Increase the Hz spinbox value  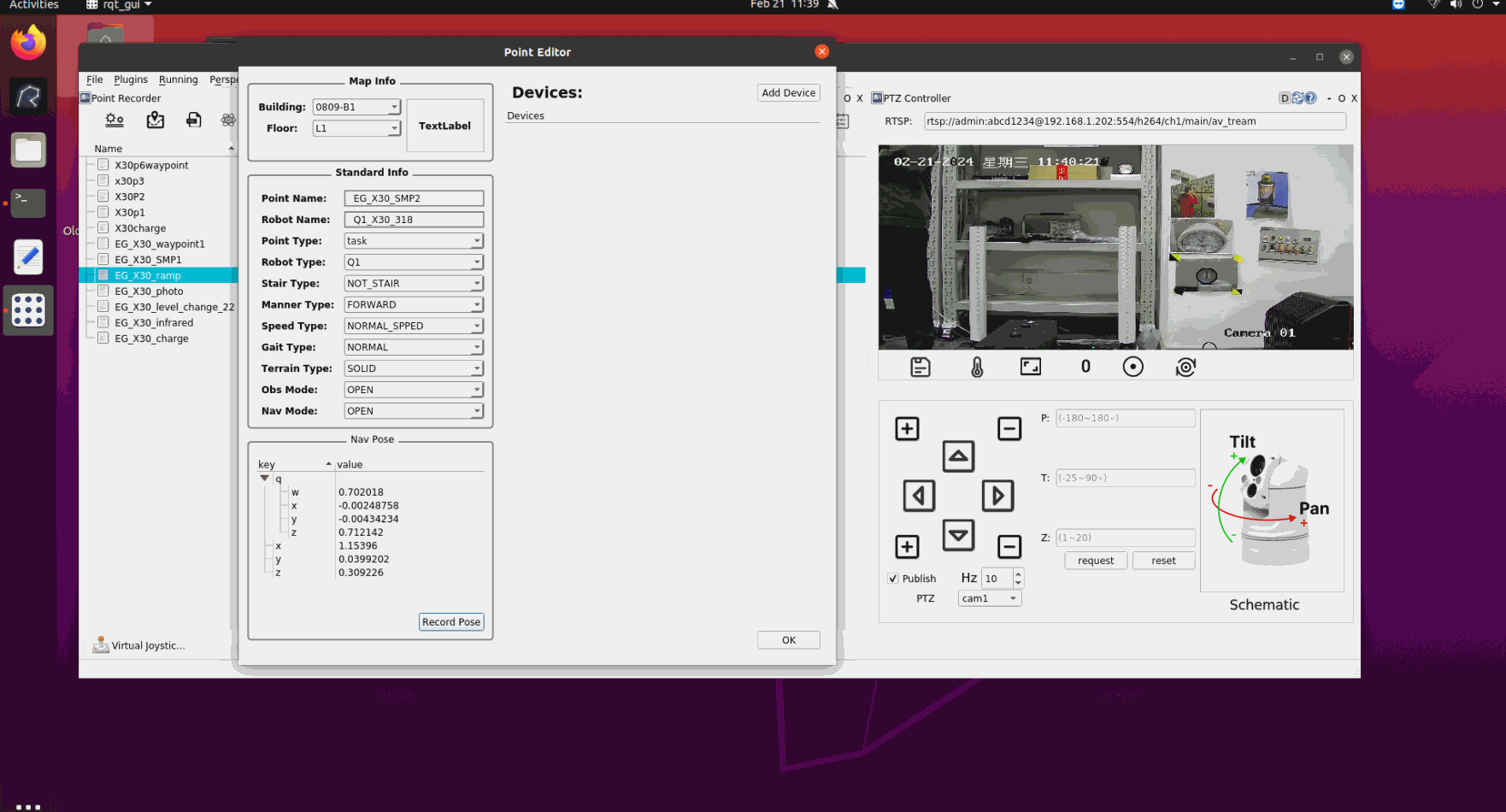pyautogui.click(x=1018, y=574)
